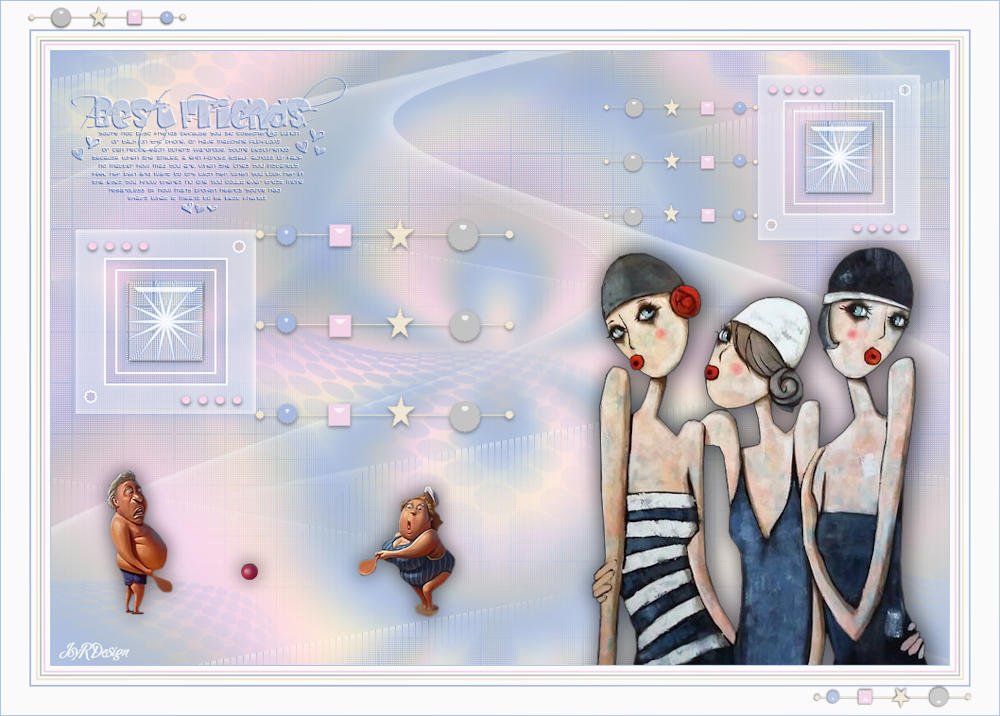
Task: Click the shirtless cartoon man holding a paddle
Action: coord(138,543)
